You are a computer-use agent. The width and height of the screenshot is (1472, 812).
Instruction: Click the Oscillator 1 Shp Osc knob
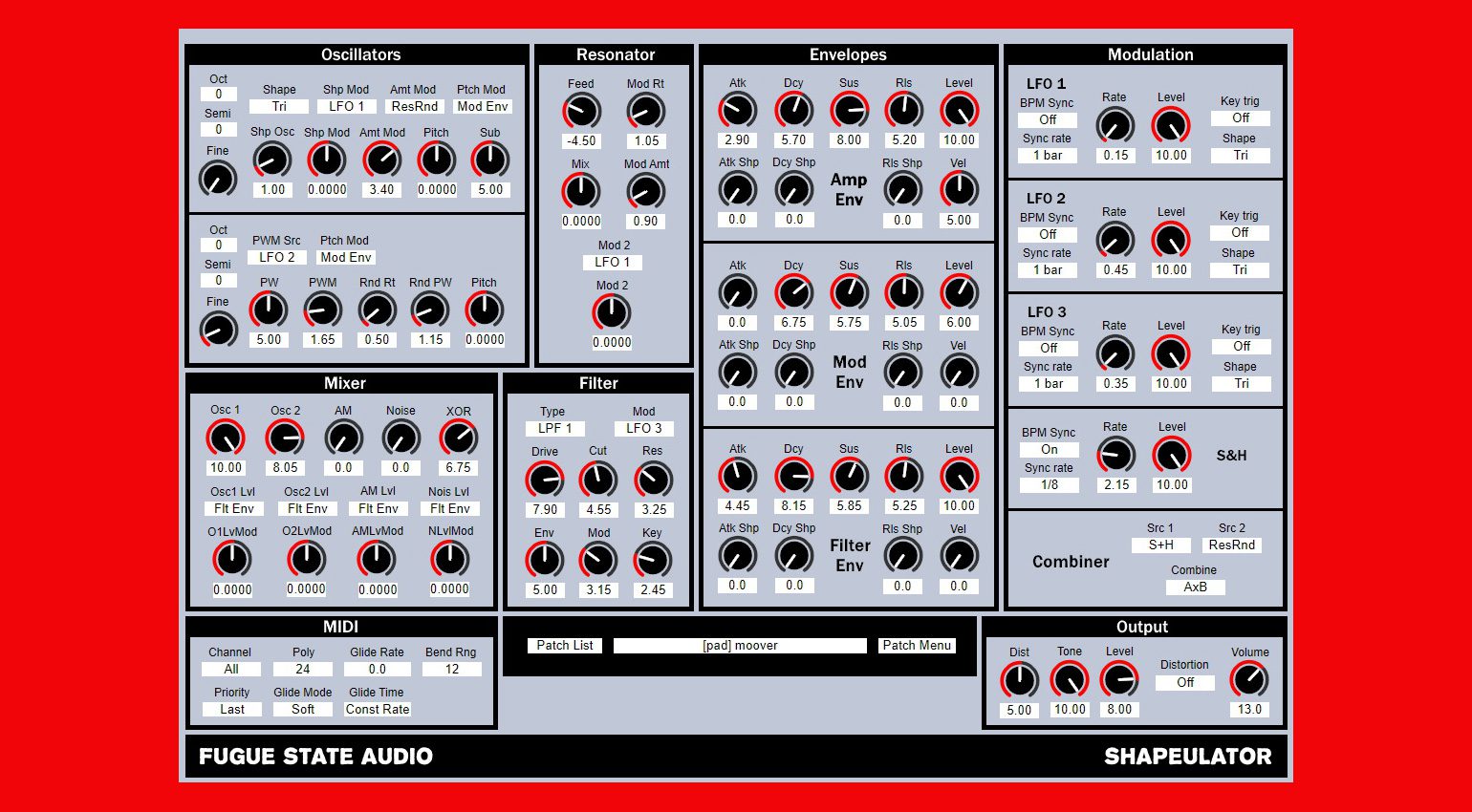click(272, 160)
